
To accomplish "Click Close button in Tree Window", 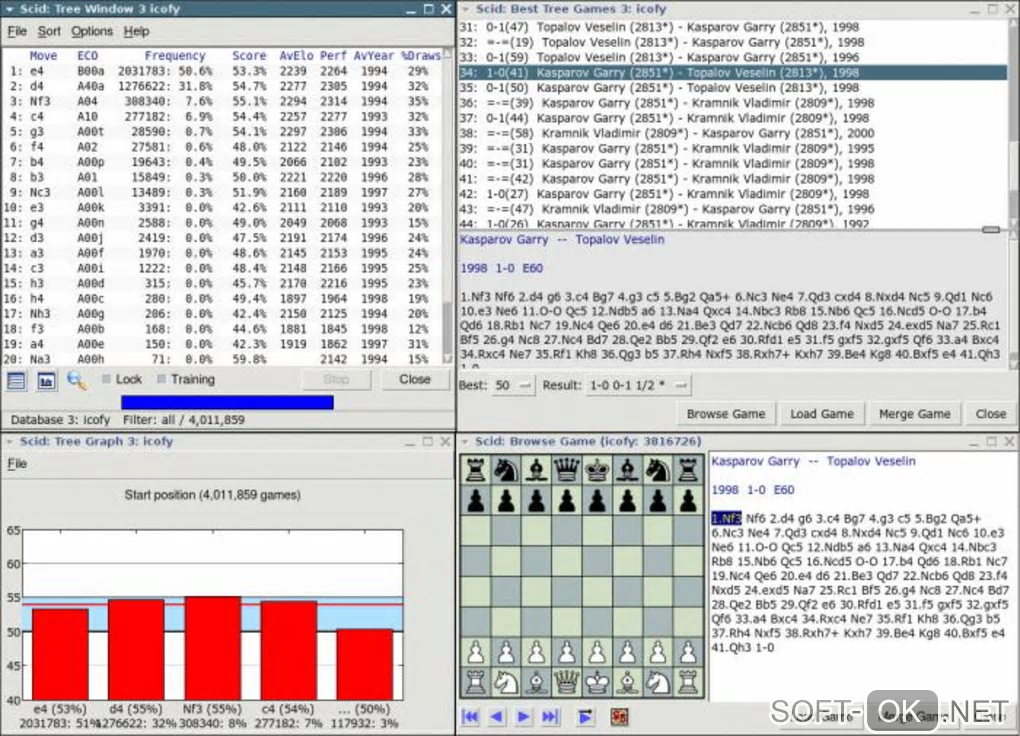I will click(415, 379).
